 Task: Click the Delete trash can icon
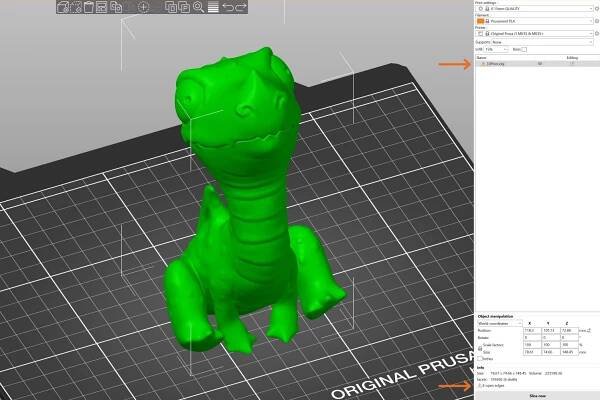tap(89, 7)
